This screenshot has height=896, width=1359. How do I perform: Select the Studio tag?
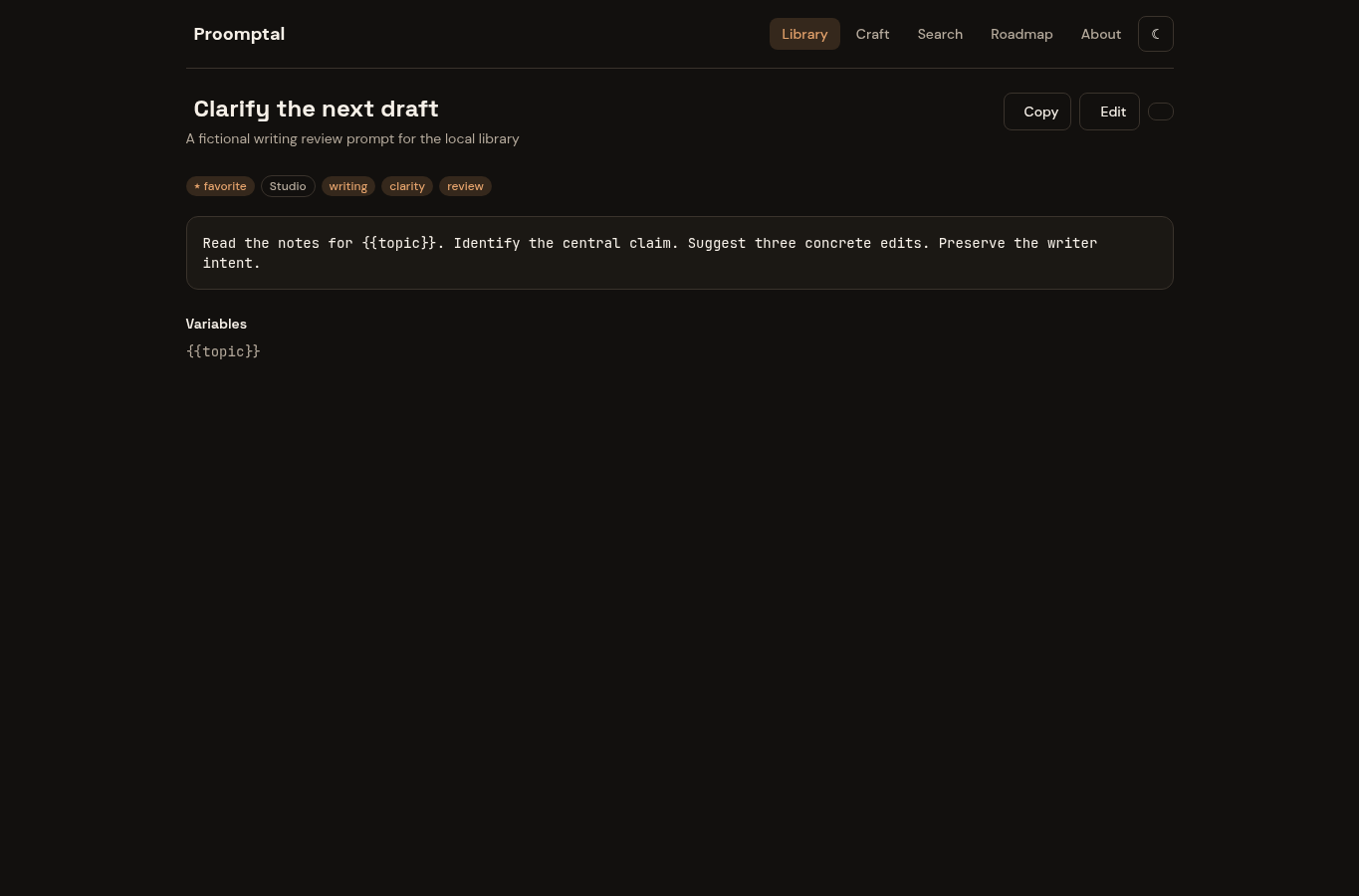(x=288, y=186)
